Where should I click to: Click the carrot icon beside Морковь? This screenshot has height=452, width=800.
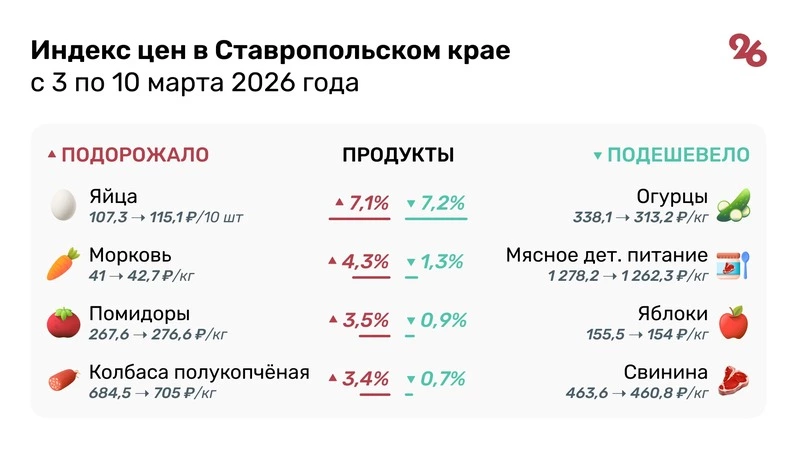click(x=63, y=263)
